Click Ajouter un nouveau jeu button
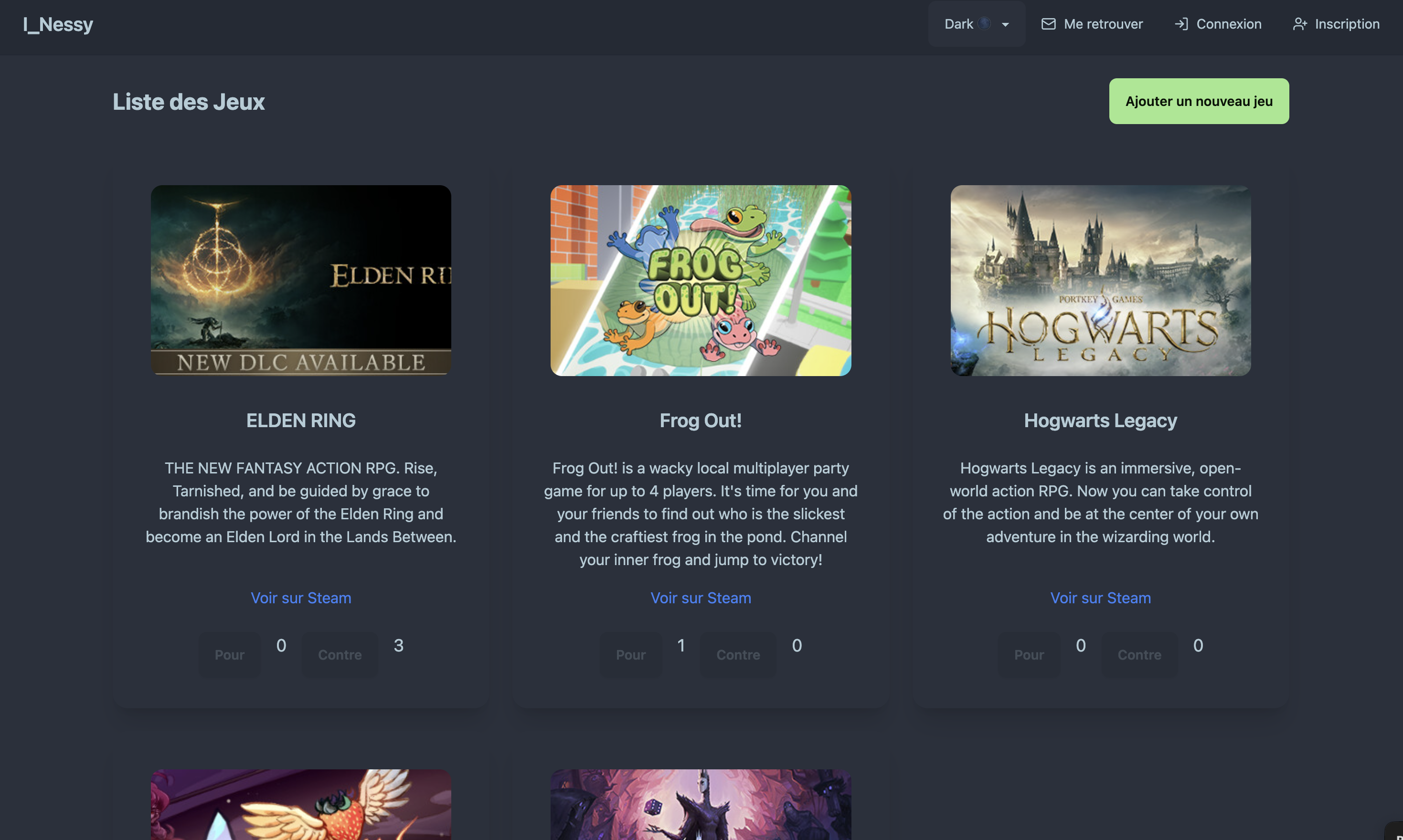Image resolution: width=1403 pixels, height=840 pixels. (1199, 101)
